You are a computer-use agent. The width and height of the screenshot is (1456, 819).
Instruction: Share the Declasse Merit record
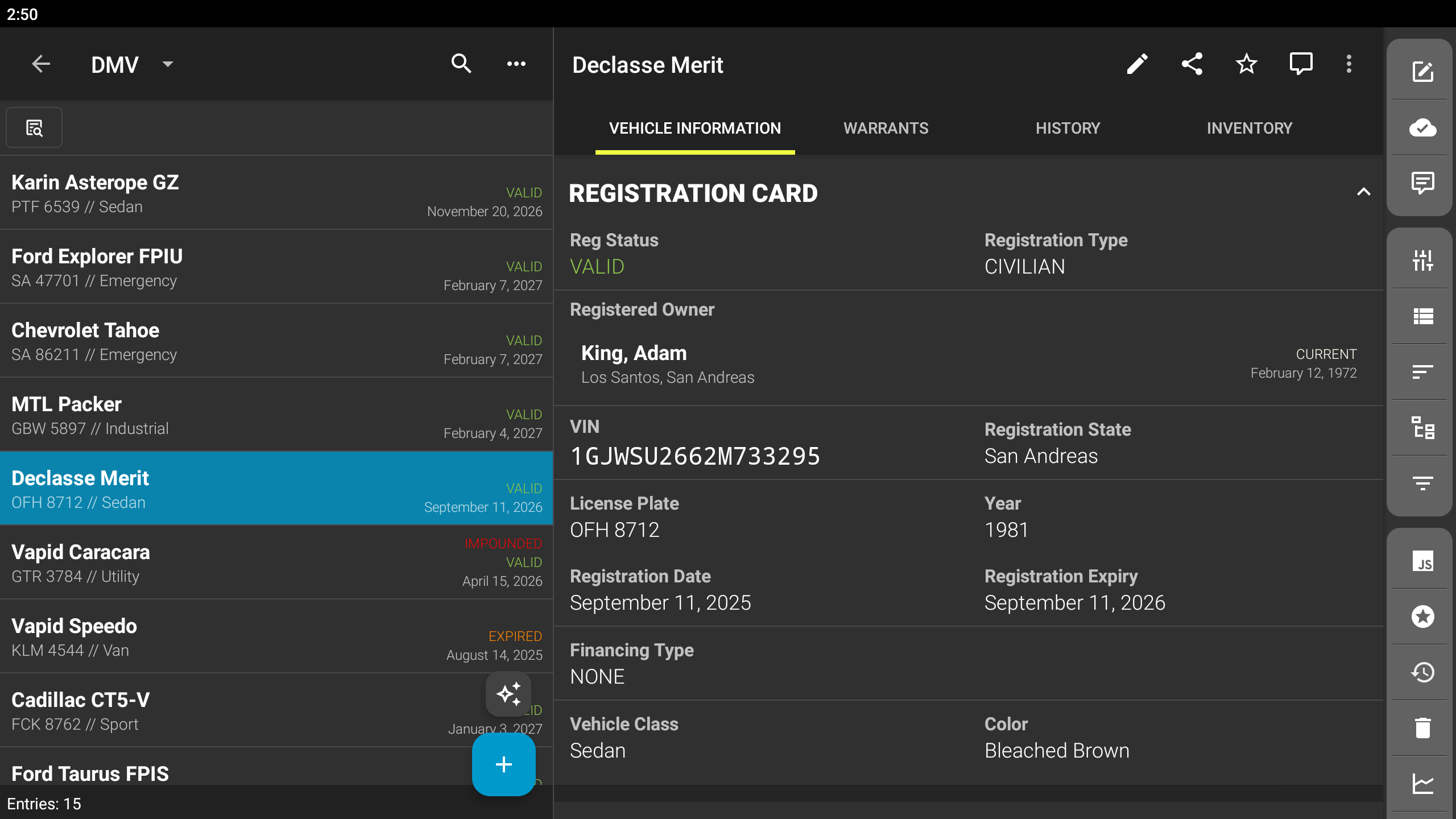pos(1192,64)
